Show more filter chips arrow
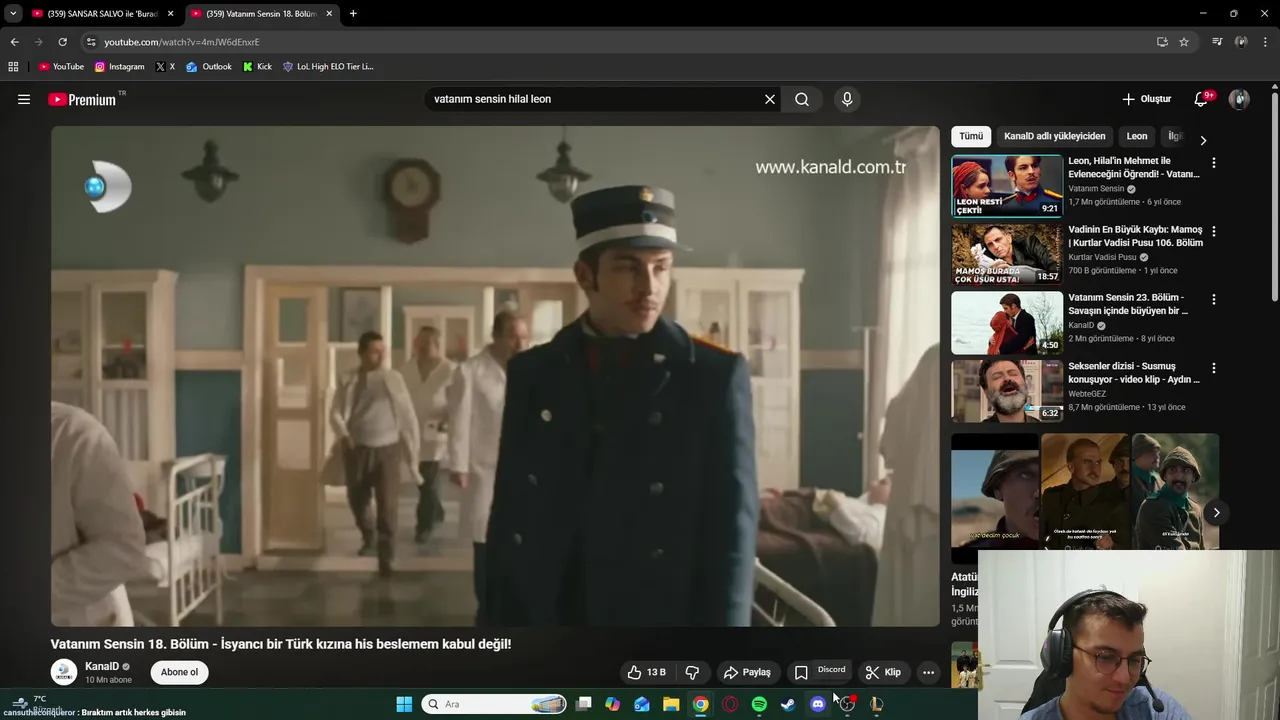 click(1203, 140)
